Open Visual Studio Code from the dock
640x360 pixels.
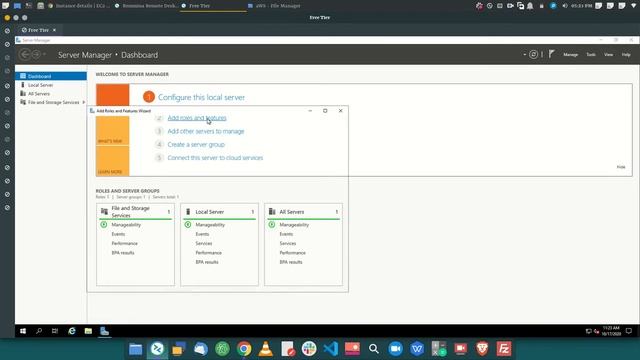click(331, 349)
